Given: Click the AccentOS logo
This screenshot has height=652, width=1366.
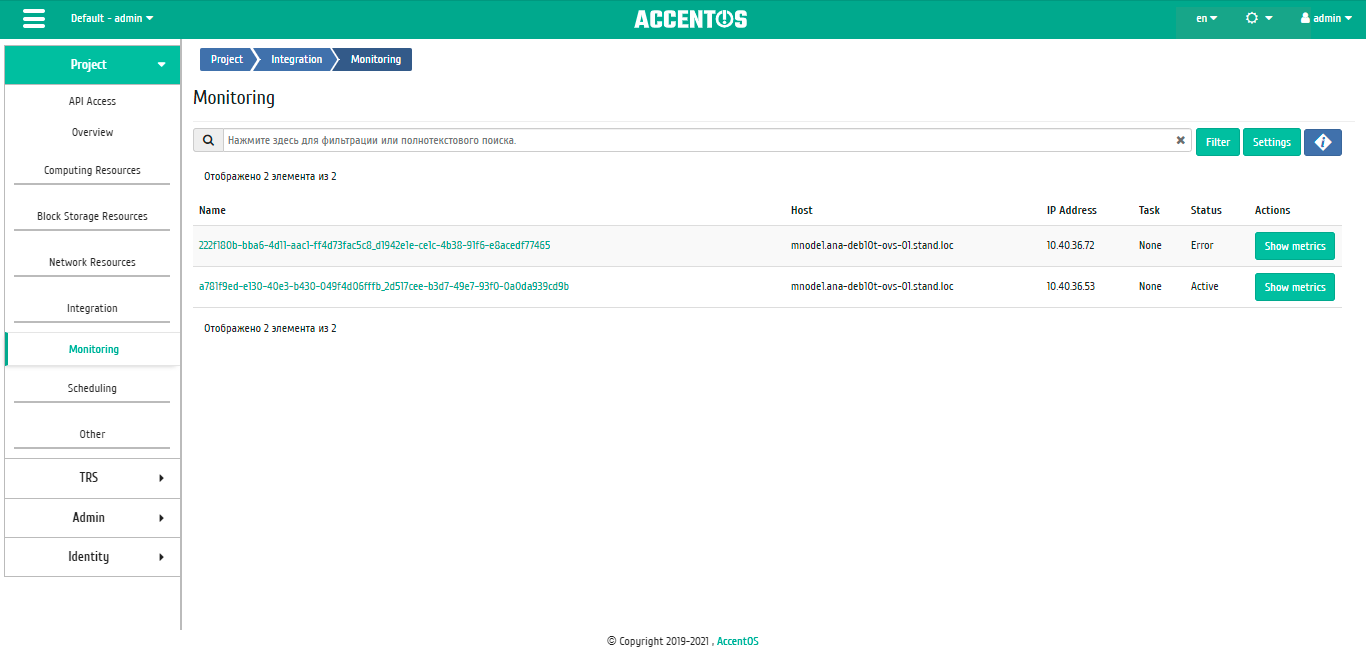Looking at the screenshot, I should tap(690, 19).
